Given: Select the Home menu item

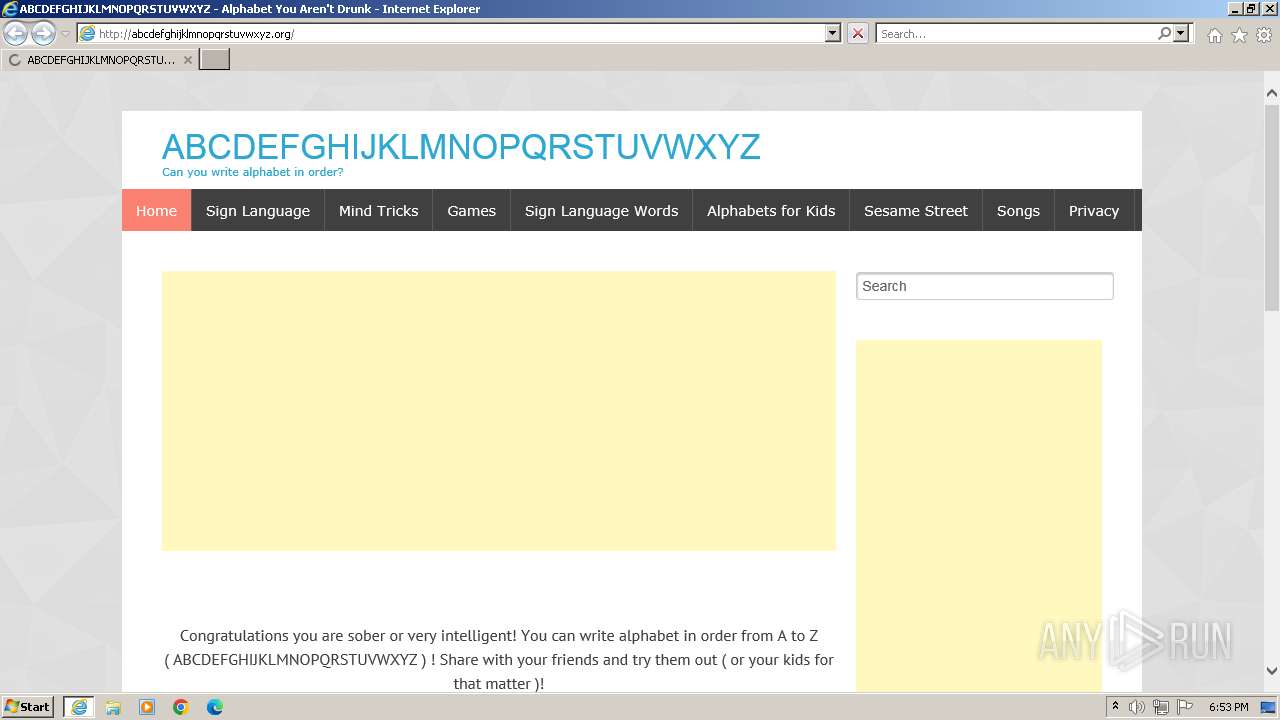Looking at the screenshot, I should [x=156, y=210].
